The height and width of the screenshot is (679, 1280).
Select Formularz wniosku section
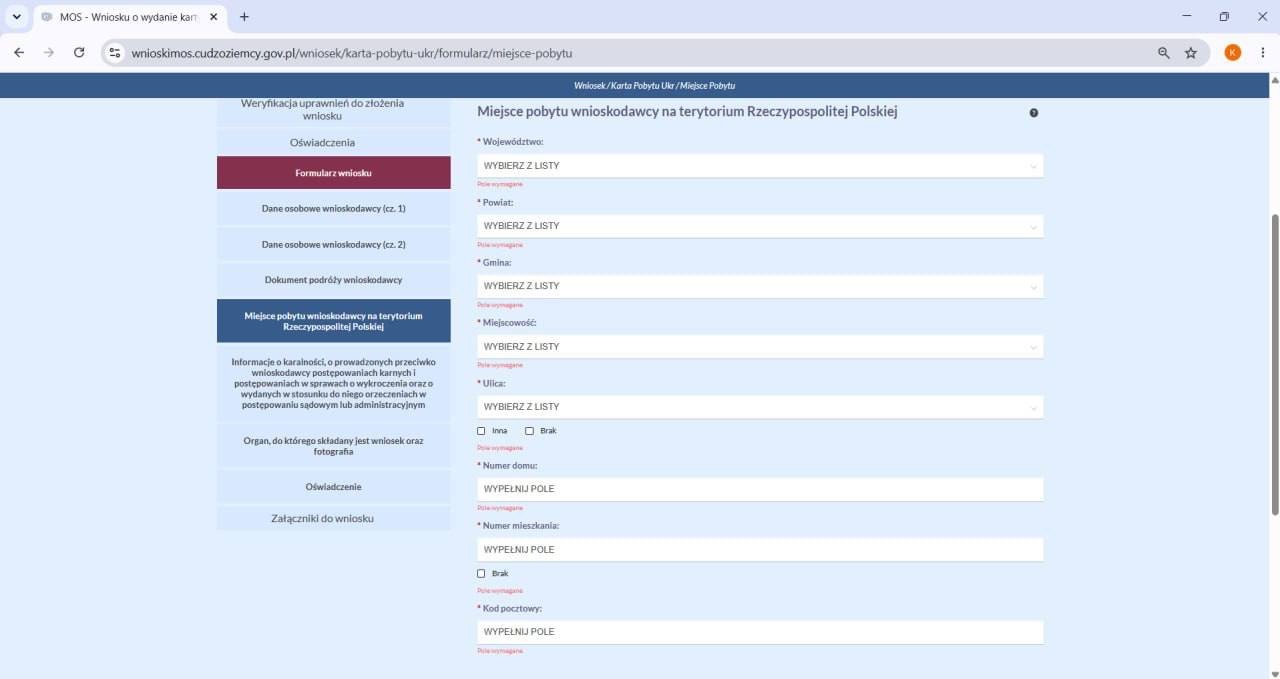334,173
